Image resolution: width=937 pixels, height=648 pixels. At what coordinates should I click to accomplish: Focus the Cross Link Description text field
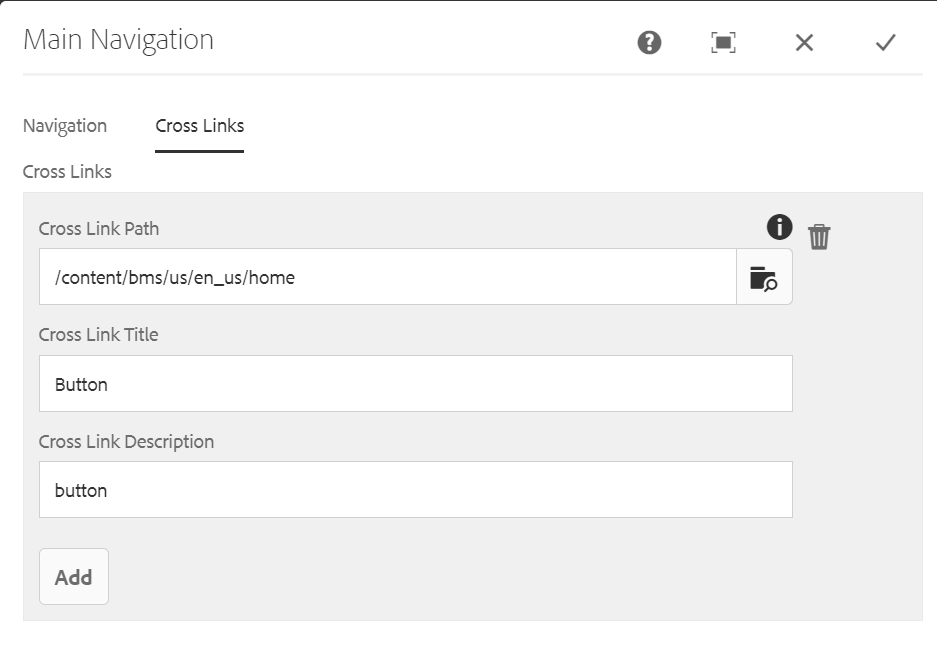coord(416,490)
